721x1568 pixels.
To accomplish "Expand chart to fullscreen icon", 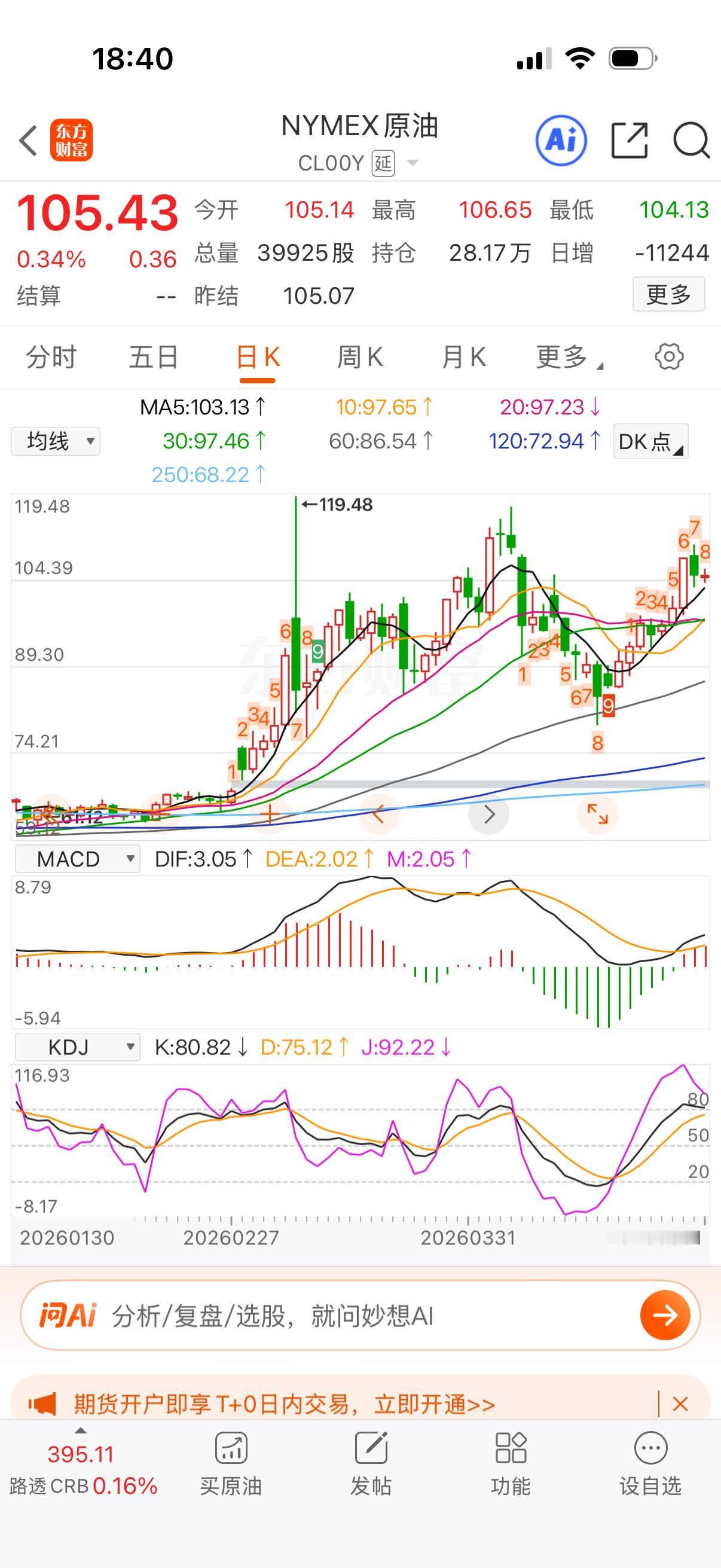I will pyautogui.click(x=597, y=814).
